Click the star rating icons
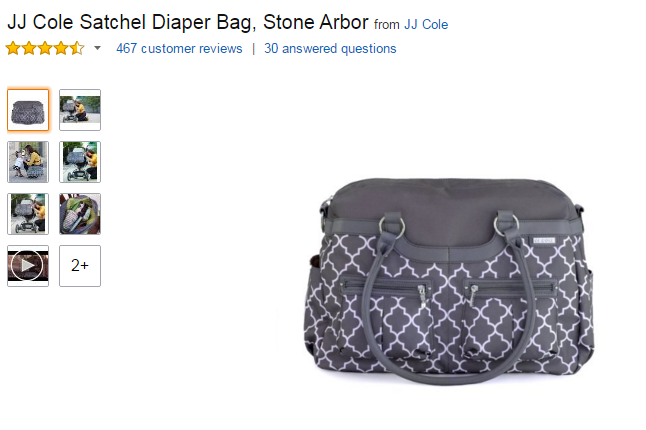 (45, 48)
